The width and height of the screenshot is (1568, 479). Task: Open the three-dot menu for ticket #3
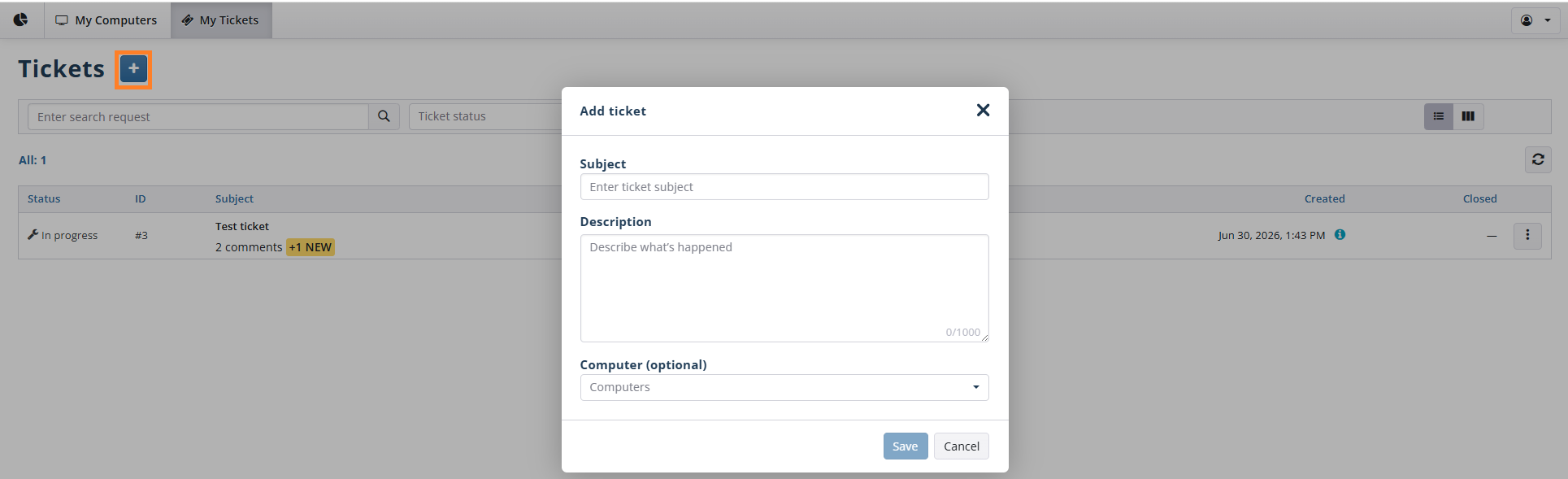point(1527,235)
